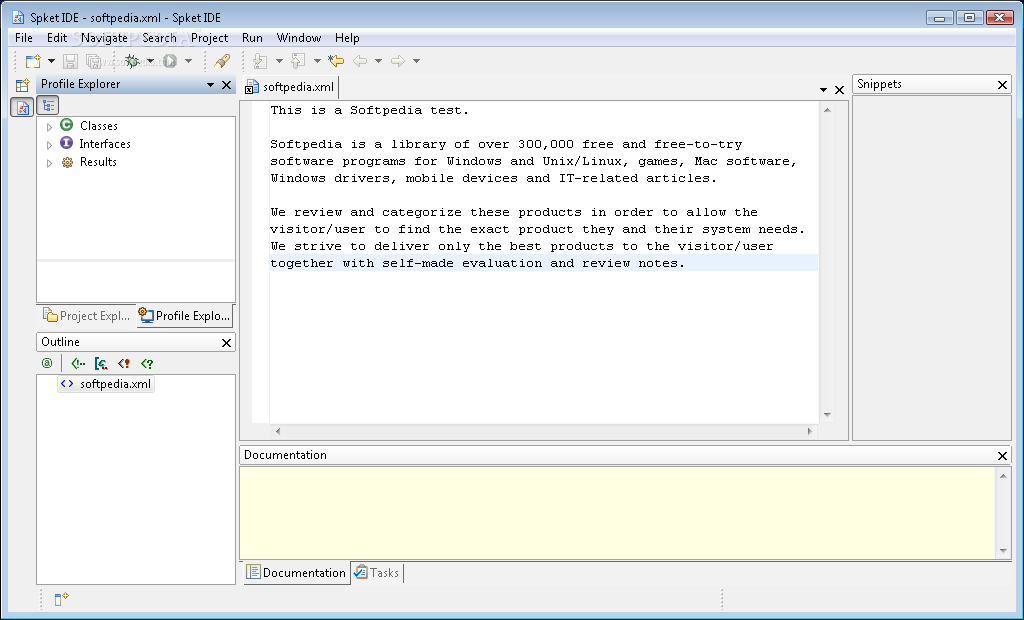Click the Documentation pane scroll up arrow
Image resolution: width=1024 pixels, height=620 pixels.
click(x=1003, y=476)
